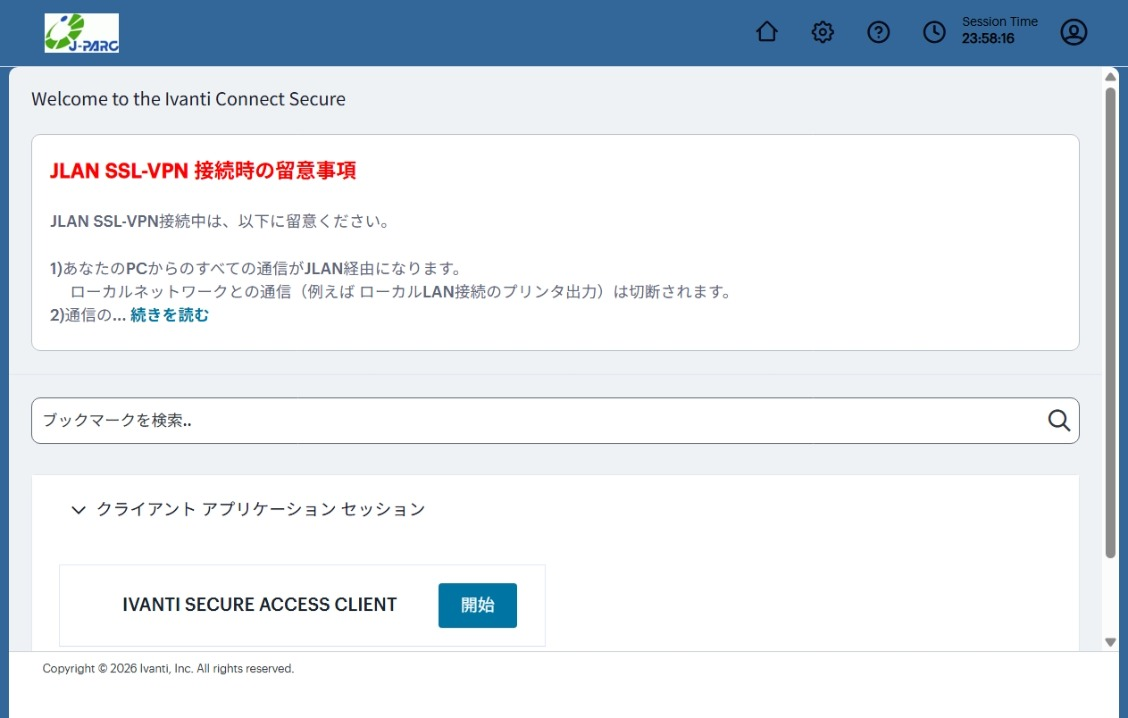Screen dimensions: 1128x718
Task: Click the vertical scrollbar thumb
Action: 1110,320
